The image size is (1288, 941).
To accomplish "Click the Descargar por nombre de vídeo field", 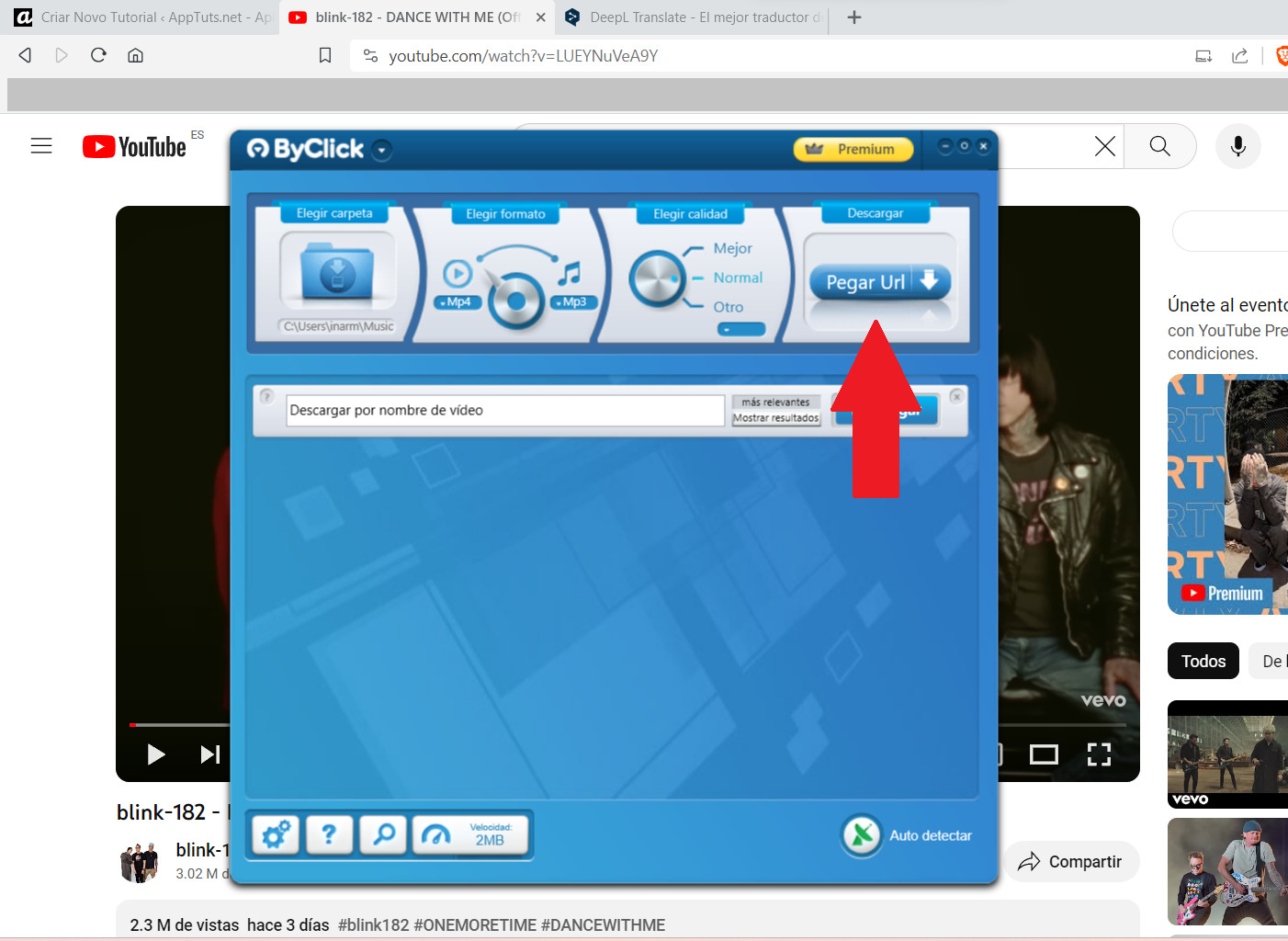I will (505, 411).
